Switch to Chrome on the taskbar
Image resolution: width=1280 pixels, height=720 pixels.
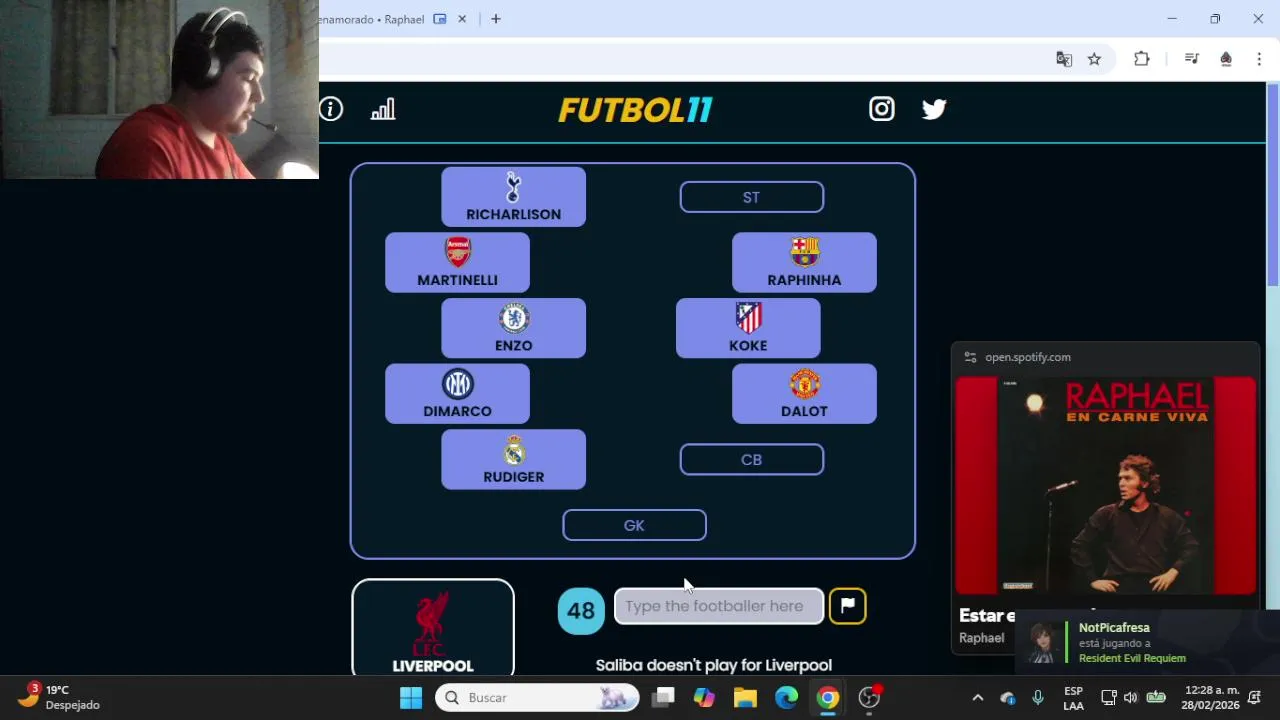tap(827, 697)
